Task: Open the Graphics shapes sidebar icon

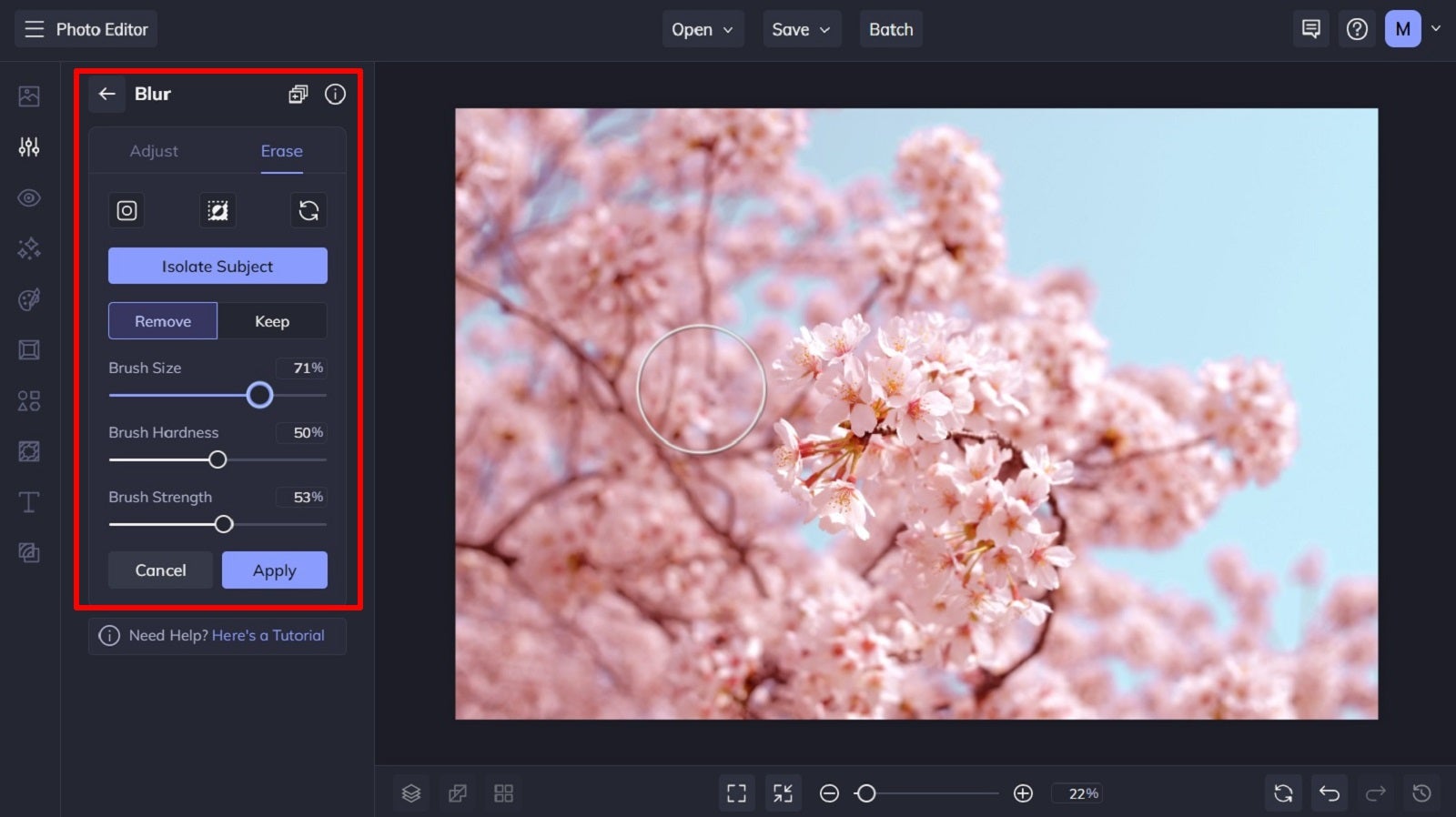Action: pyautogui.click(x=29, y=401)
